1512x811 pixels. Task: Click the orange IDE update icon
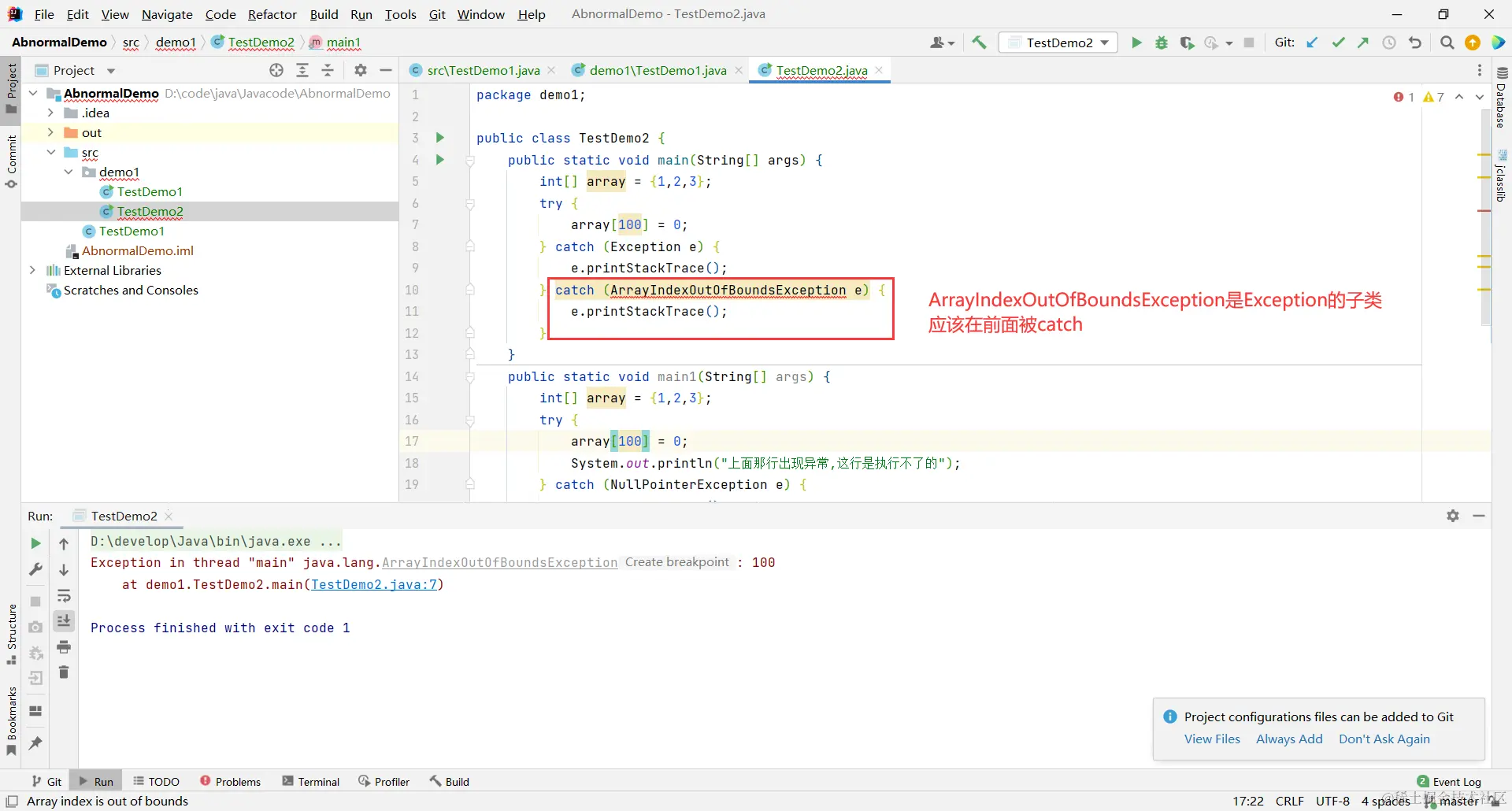[x=1473, y=43]
